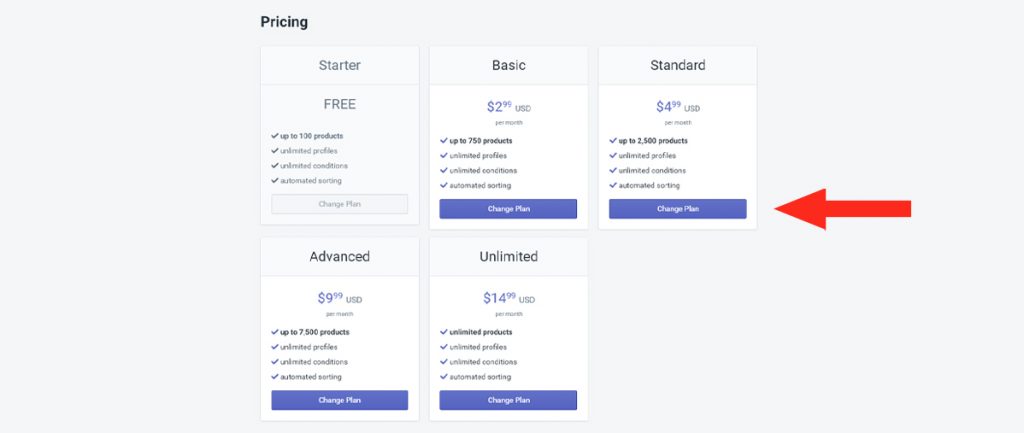Click the Pricing heading
This screenshot has height=433, width=1024.
tap(284, 22)
